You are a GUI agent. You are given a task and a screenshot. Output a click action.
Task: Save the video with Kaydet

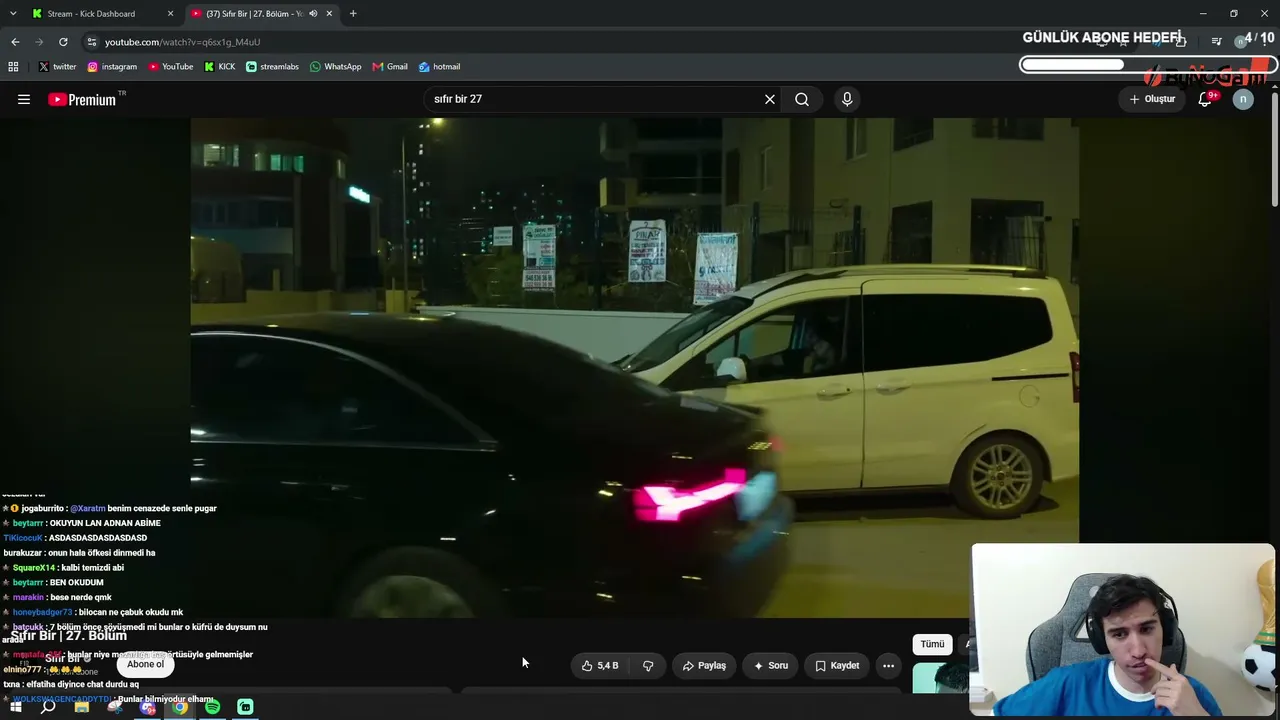[837, 665]
